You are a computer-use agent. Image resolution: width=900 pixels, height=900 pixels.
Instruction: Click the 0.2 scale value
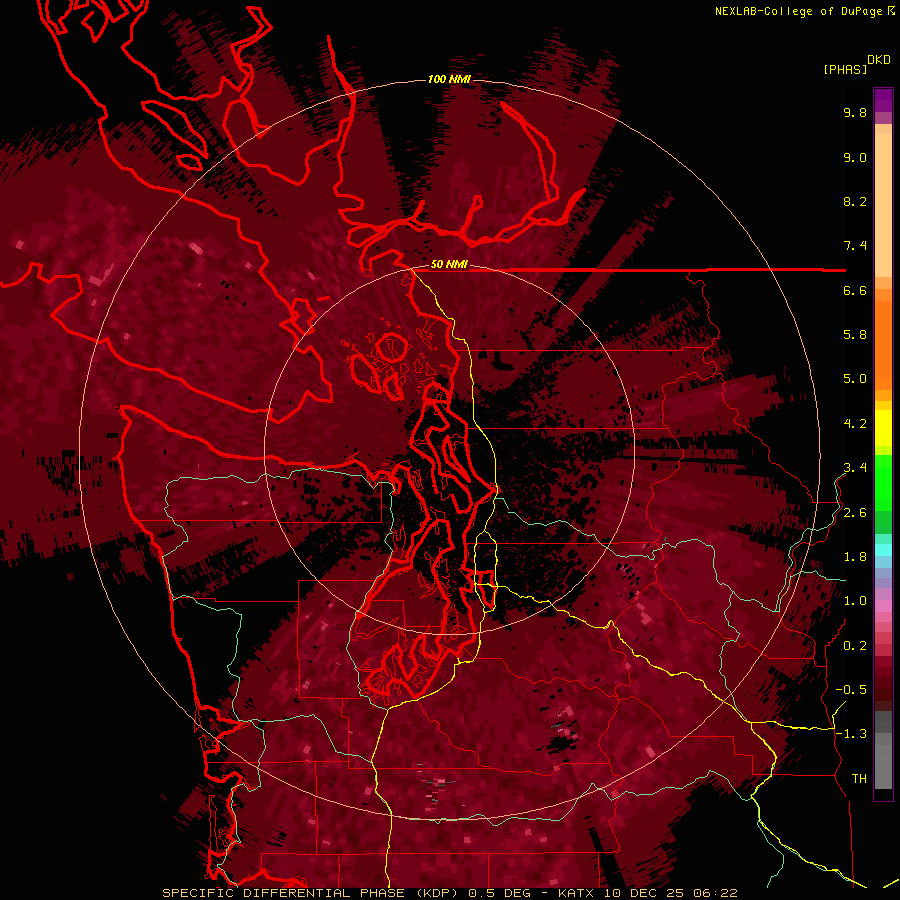(x=855, y=646)
